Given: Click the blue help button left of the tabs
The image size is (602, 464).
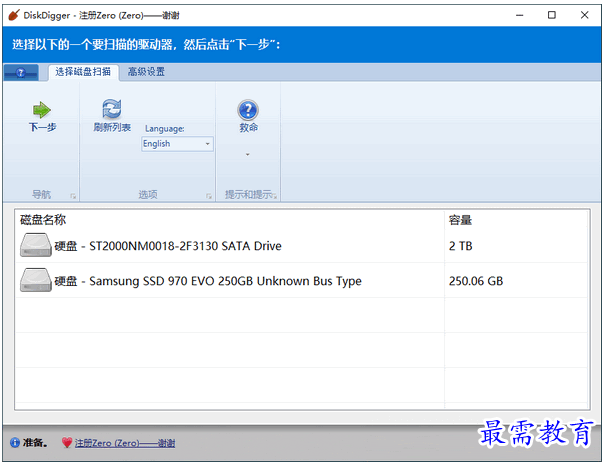Looking at the screenshot, I should click(x=21, y=72).
